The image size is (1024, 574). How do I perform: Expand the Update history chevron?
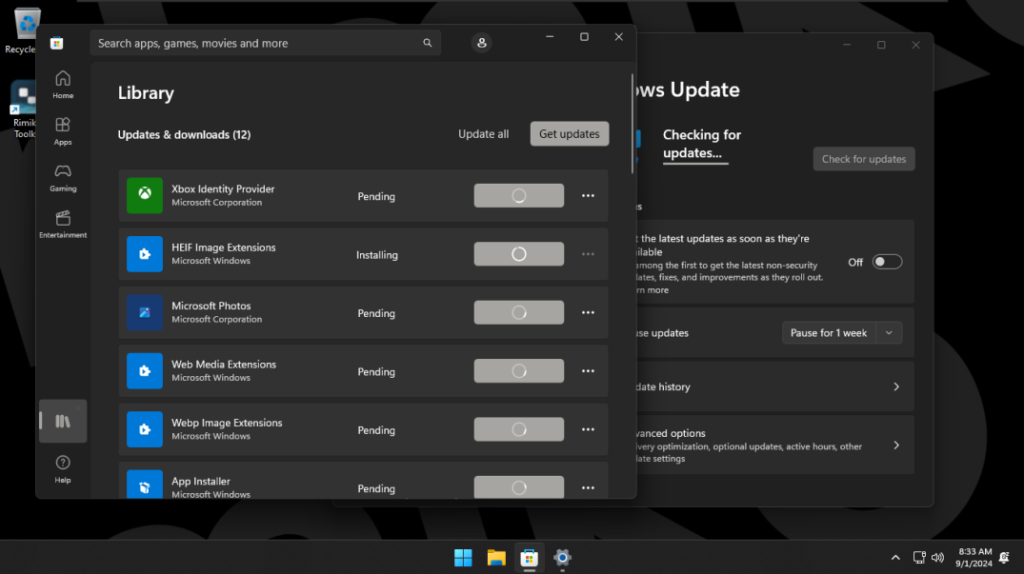point(896,387)
